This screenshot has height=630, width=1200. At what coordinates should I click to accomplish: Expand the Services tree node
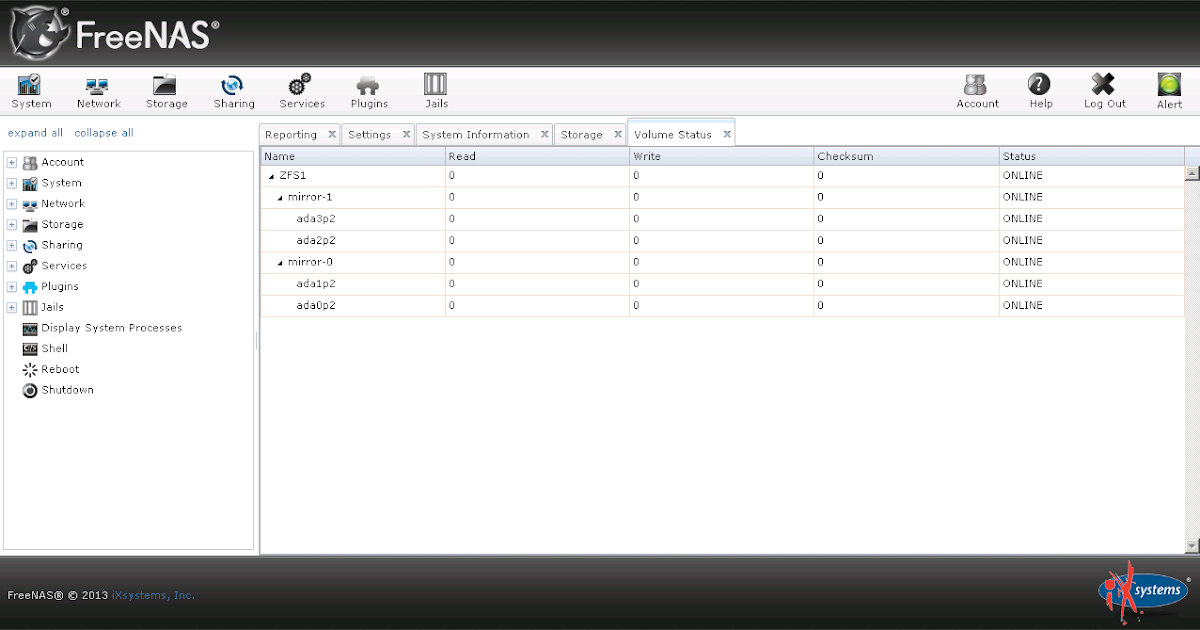[10, 265]
